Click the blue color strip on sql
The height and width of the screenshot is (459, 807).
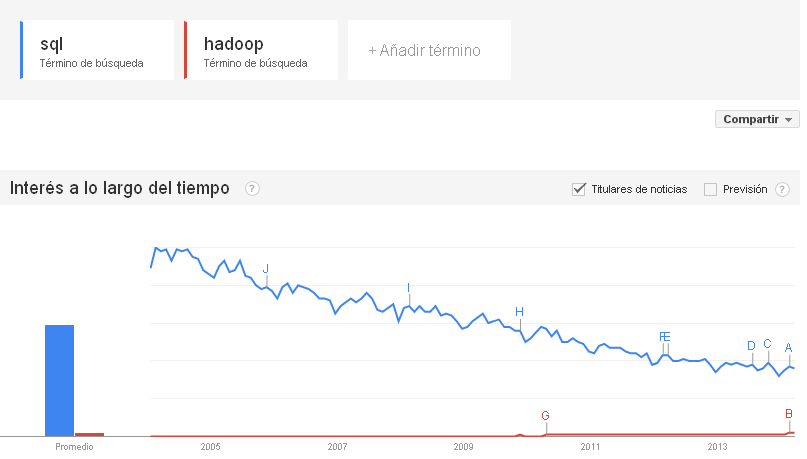(x=22, y=50)
